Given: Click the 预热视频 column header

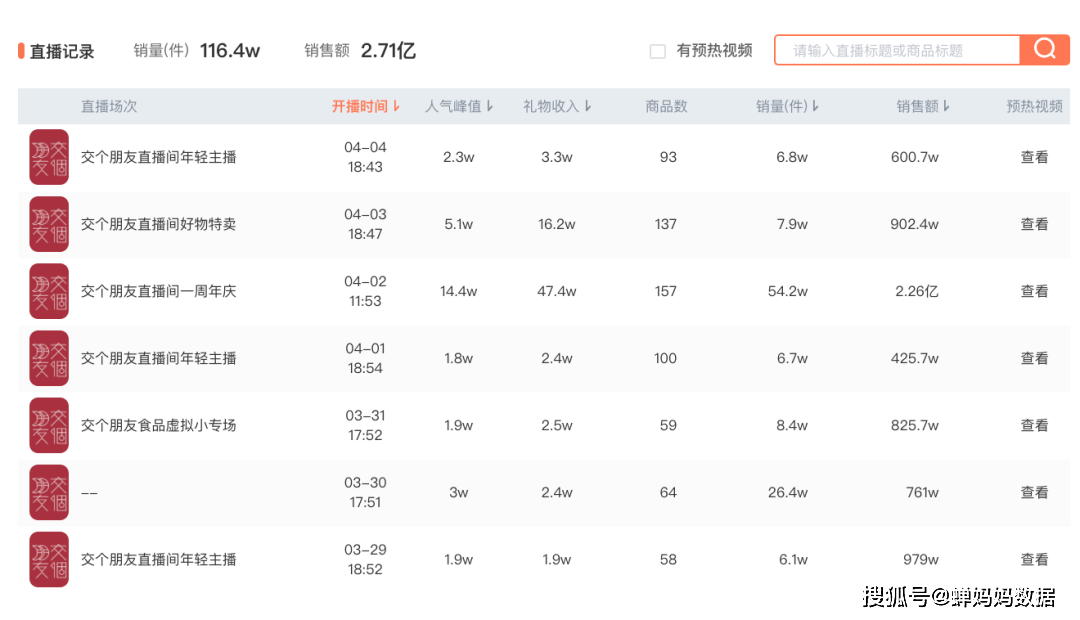Looking at the screenshot, I should coord(1034,106).
